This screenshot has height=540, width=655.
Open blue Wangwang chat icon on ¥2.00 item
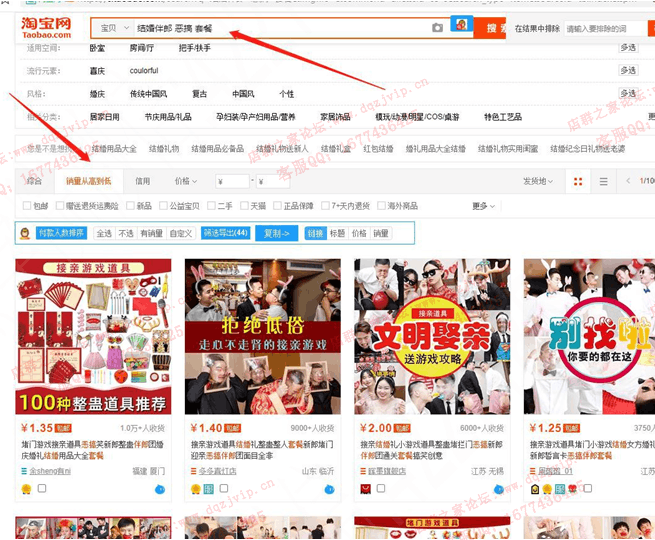click(499, 489)
